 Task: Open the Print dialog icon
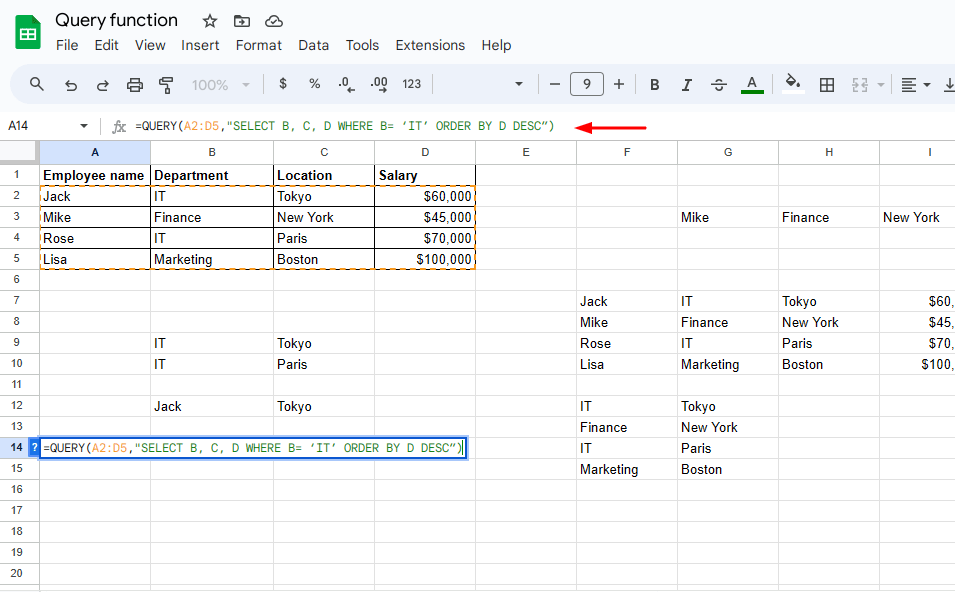[x=135, y=84]
